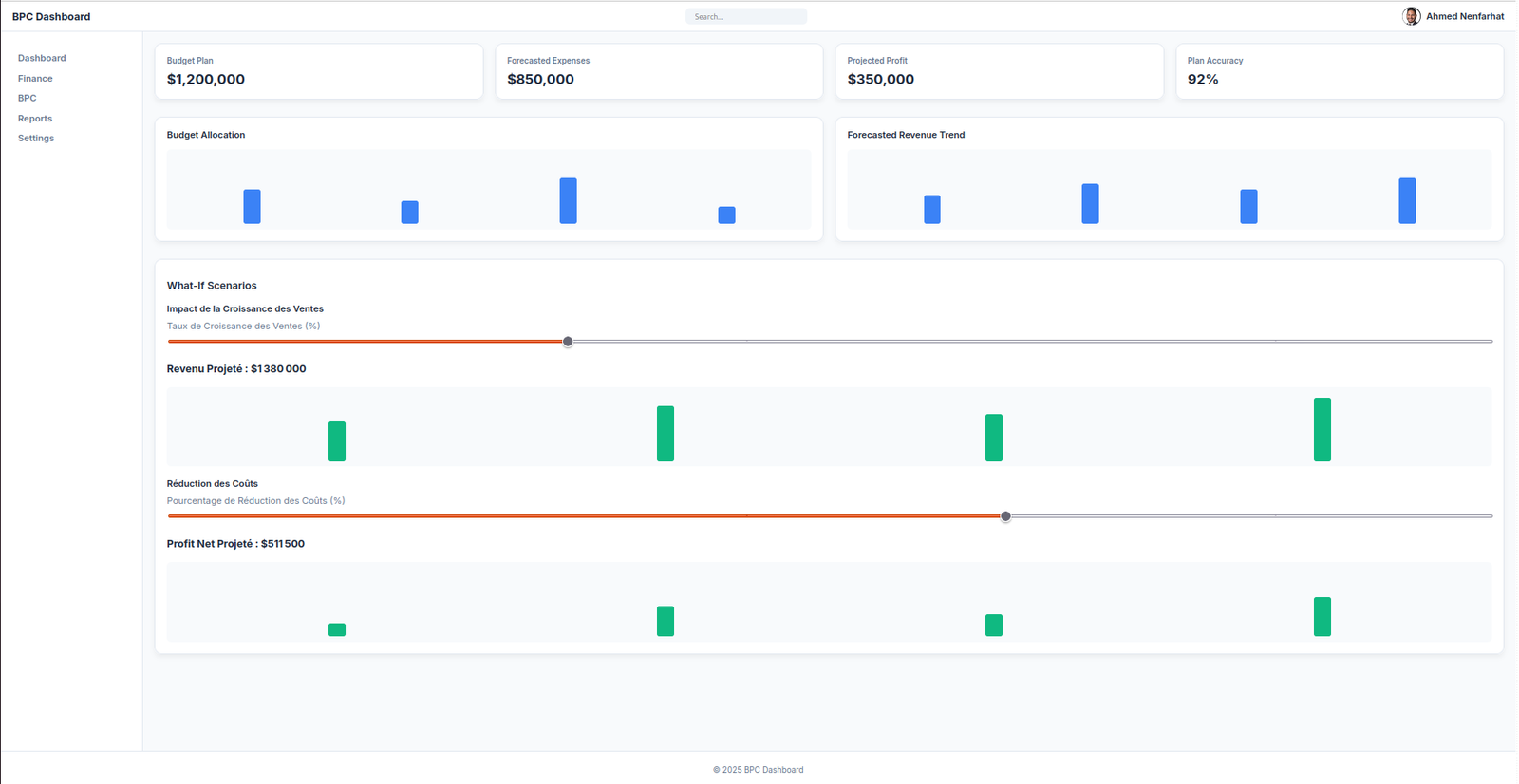
Task: Click the user avatar photo
Action: pyautogui.click(x=1411, y=16)
